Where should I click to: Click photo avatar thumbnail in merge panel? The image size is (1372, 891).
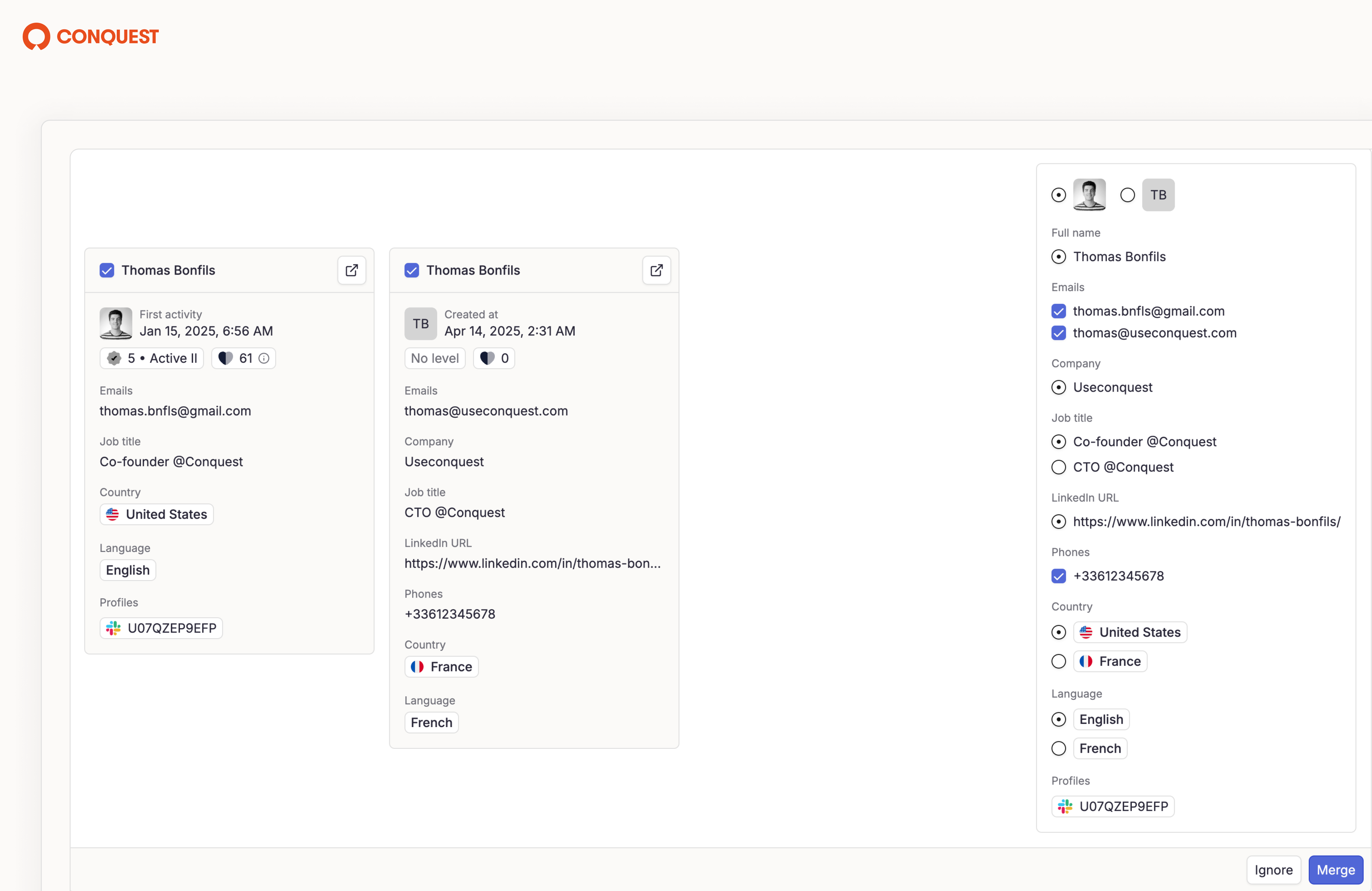[x=1089, y=195]
